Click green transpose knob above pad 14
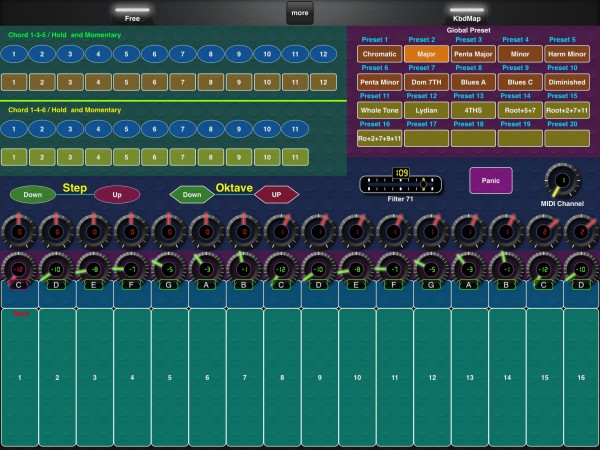The width and height of the screenshot is (600, 450). (506, 269)
